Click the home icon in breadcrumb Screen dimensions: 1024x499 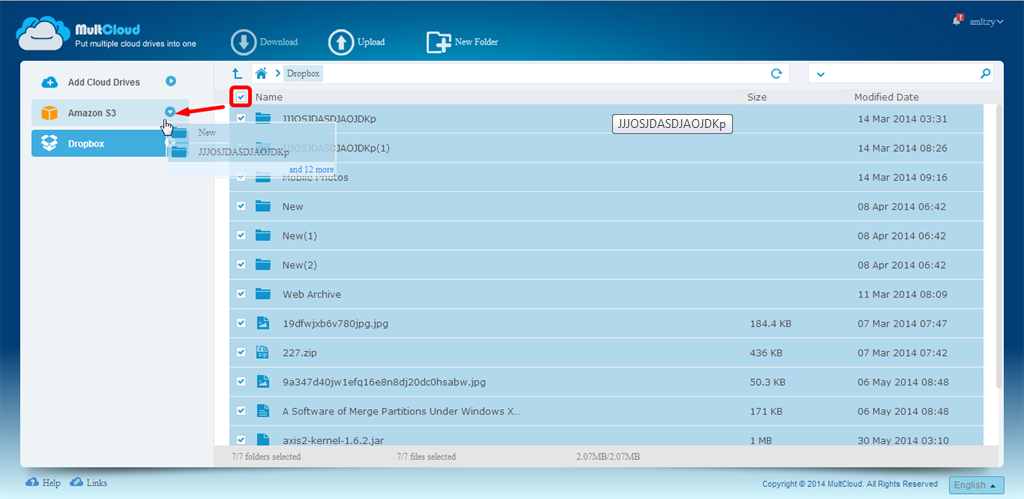click(261, 73)
